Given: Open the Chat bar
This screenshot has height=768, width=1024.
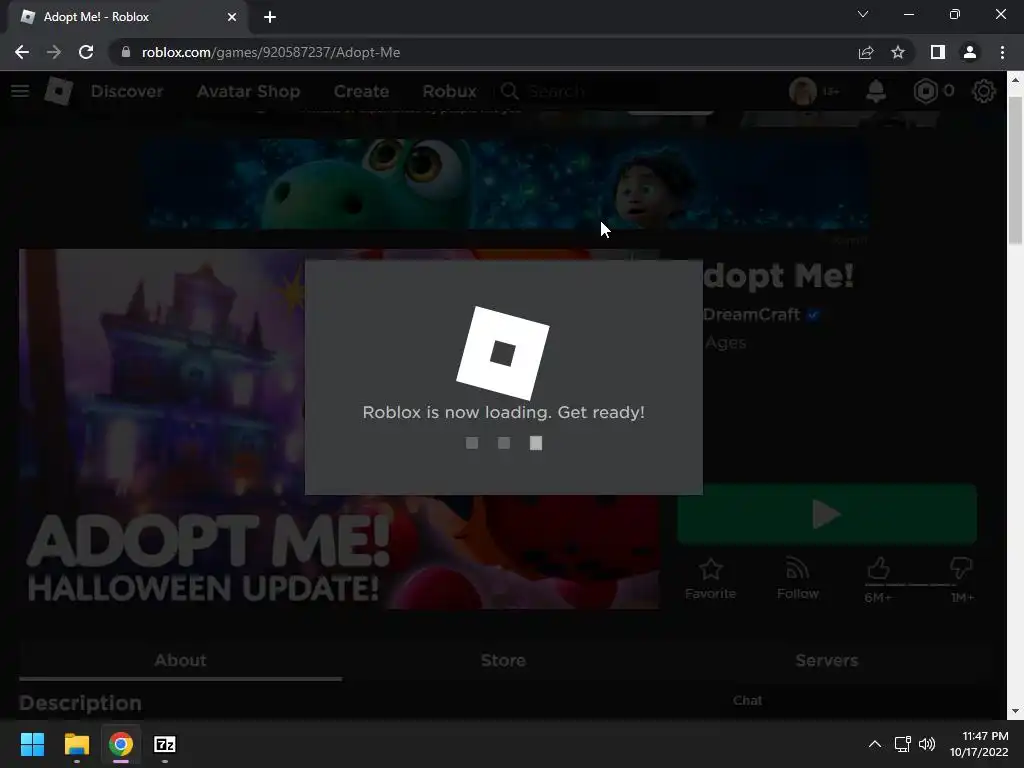Looking at the screenshot, I should (x=748, y=700).
